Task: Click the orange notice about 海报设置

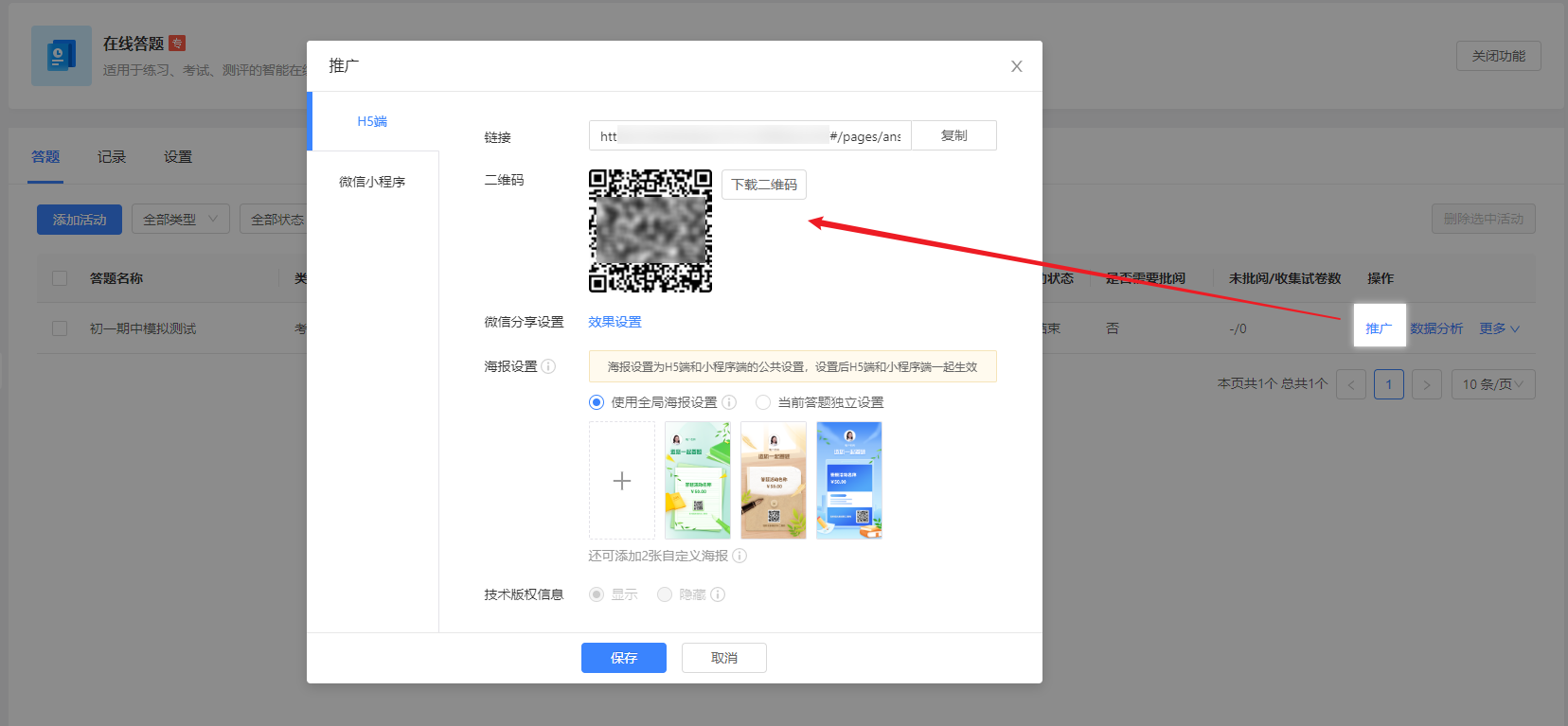Action: point(793,366)
